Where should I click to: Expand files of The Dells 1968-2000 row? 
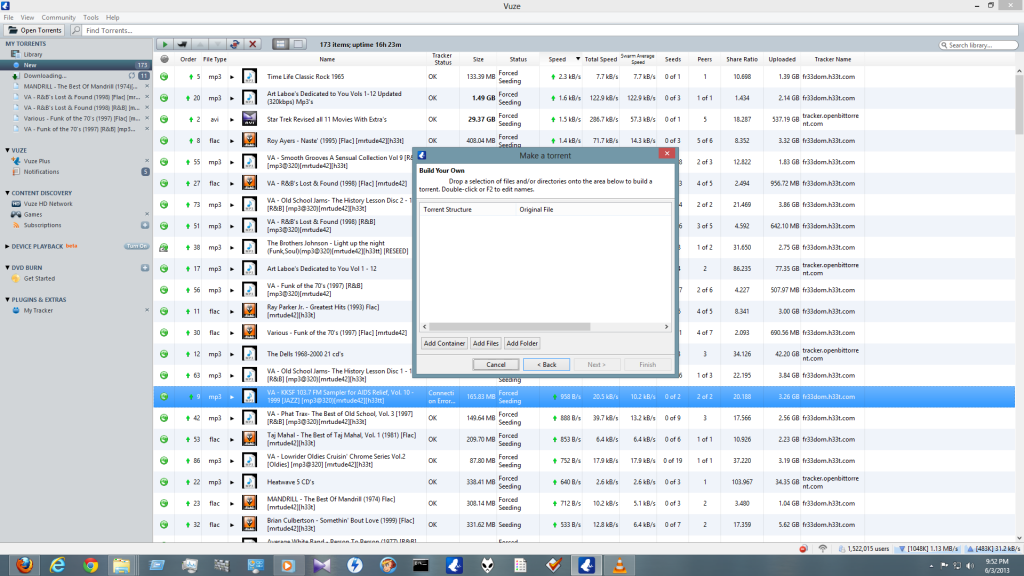pos(232,354)
